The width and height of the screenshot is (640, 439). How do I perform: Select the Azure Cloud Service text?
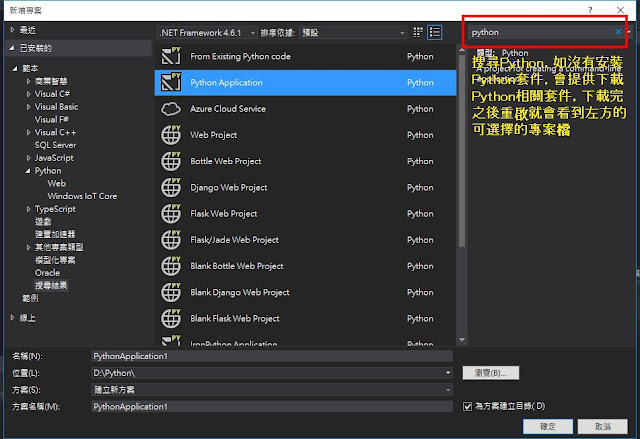pos(228,109)
